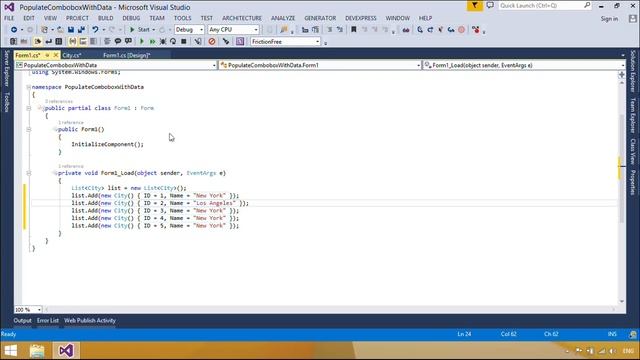Switch to the Form1.cs [Design] tab
The width and height of the screenshot is (640, 360).
[127, 55]
